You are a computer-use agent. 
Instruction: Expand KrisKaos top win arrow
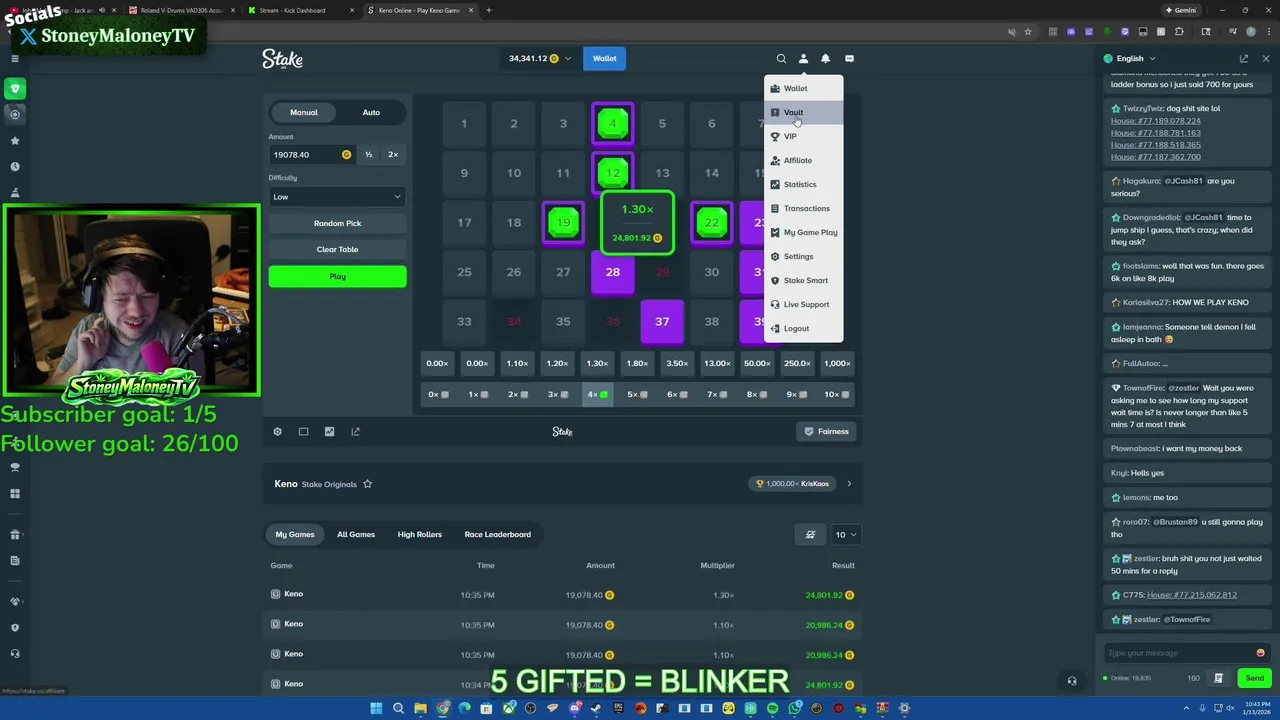(849, 484)
